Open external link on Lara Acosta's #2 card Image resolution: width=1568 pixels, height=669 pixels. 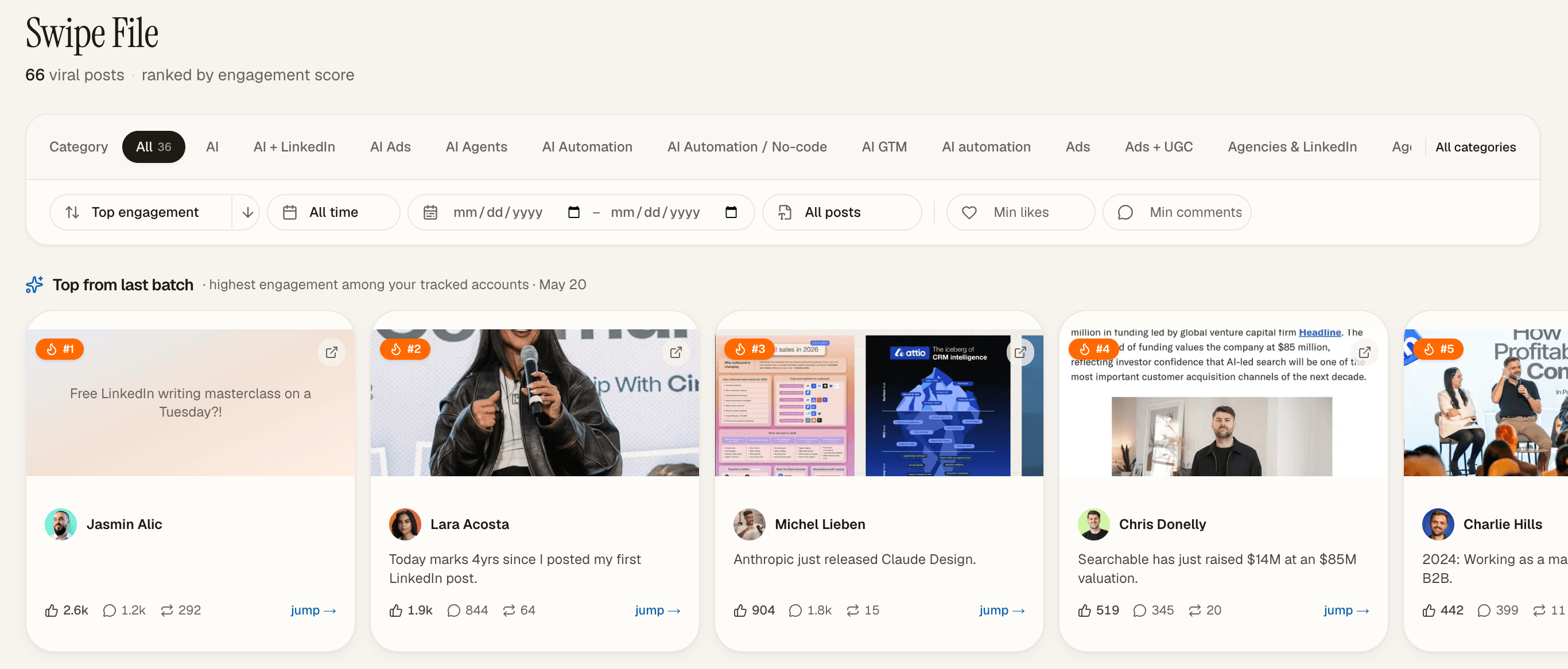click(x=676, y=352)
